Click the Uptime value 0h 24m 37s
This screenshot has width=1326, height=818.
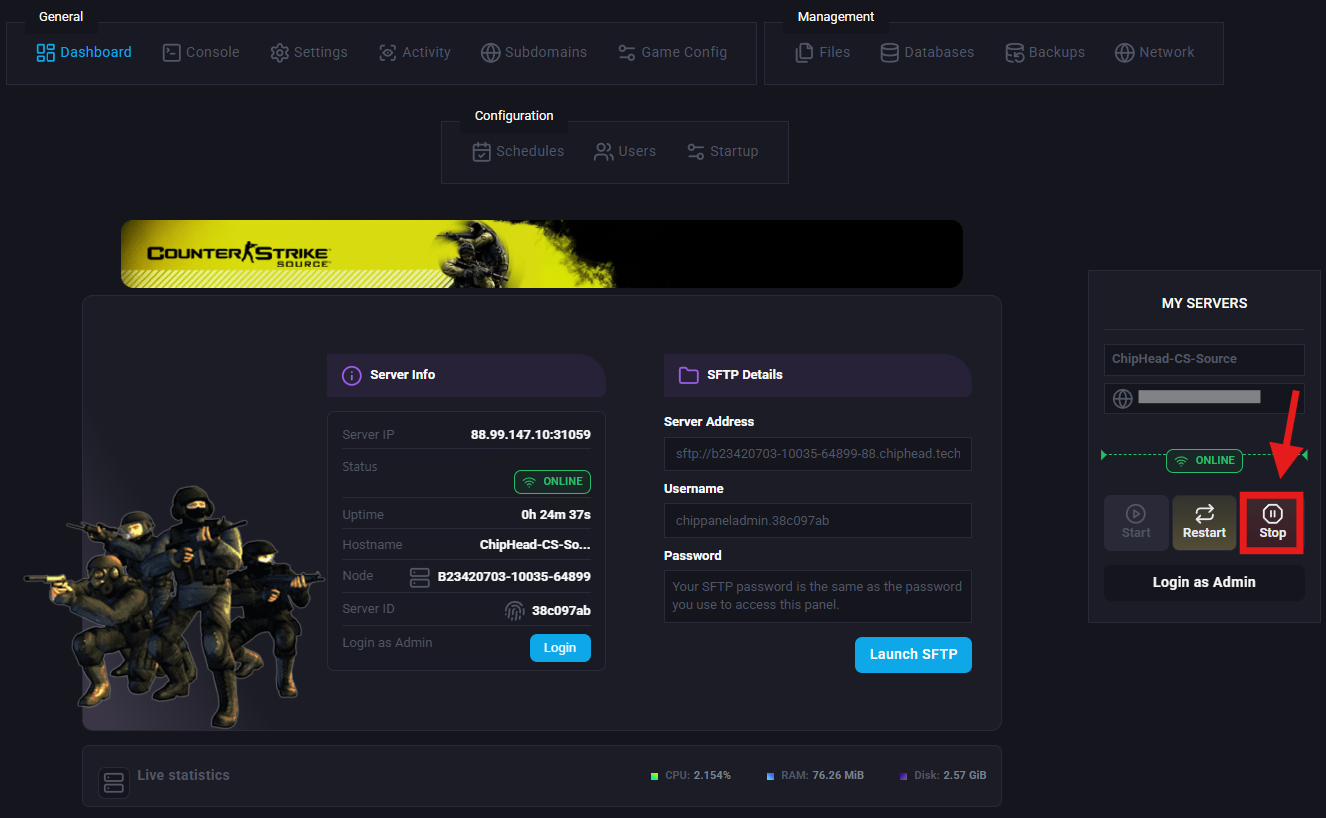click(x=556, y=515)
